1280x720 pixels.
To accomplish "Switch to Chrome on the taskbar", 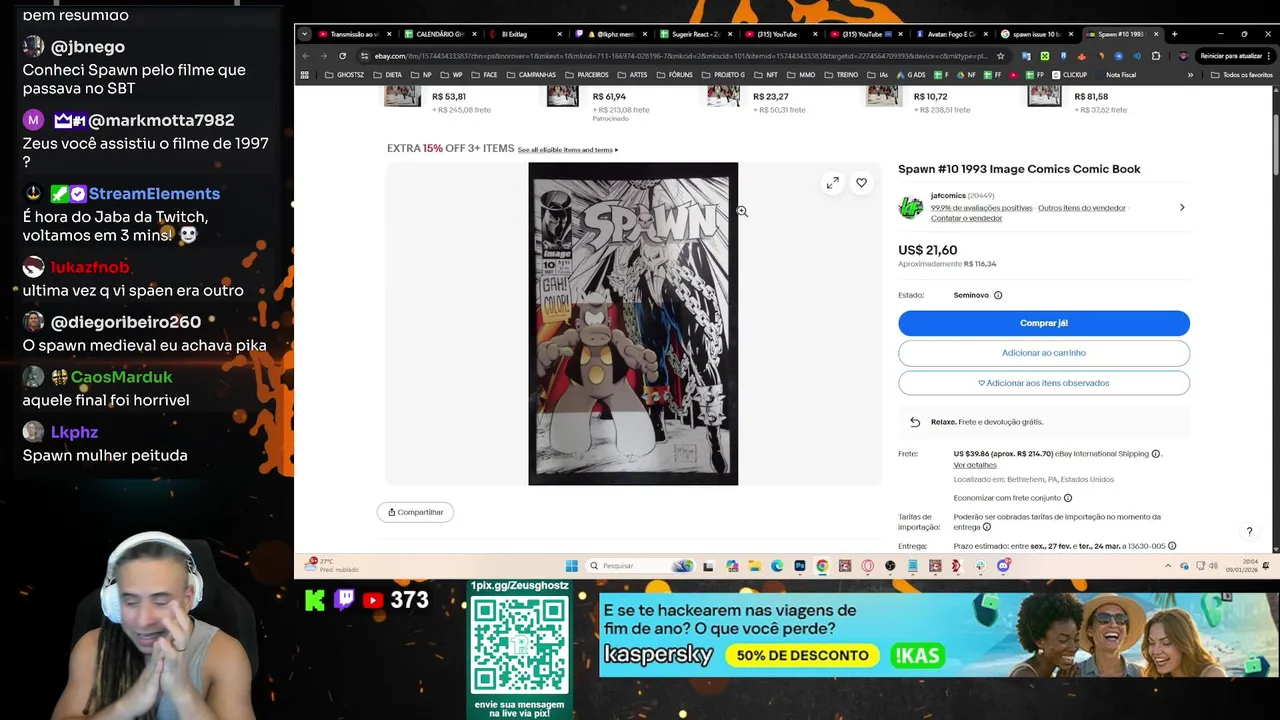I will (822, 566).
